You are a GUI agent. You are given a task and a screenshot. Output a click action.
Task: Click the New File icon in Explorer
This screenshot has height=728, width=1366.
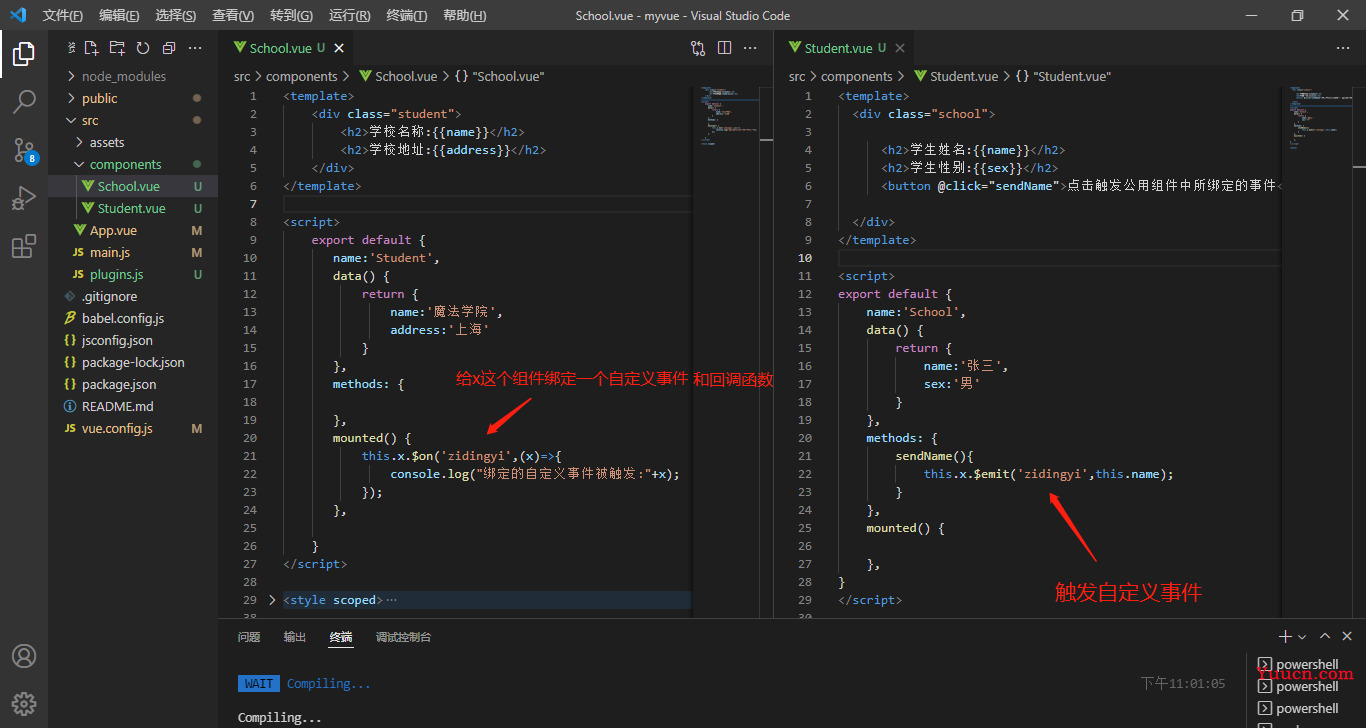91,48
